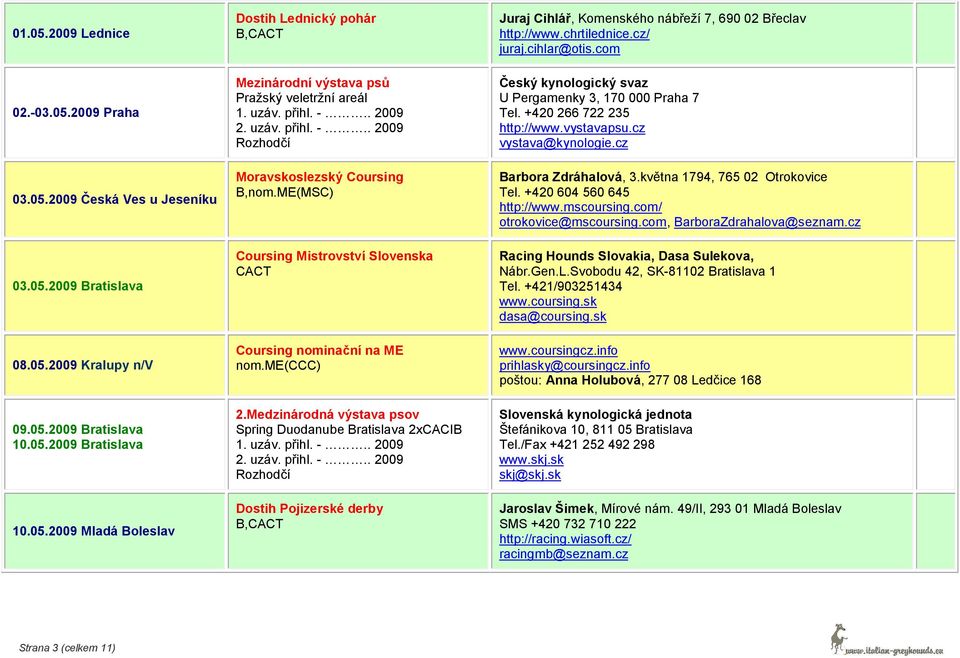Image resolution: width=960 pixels, height=658 pixels.
Task: Open the www.coursingcz.info link
Action: (558, 350)
